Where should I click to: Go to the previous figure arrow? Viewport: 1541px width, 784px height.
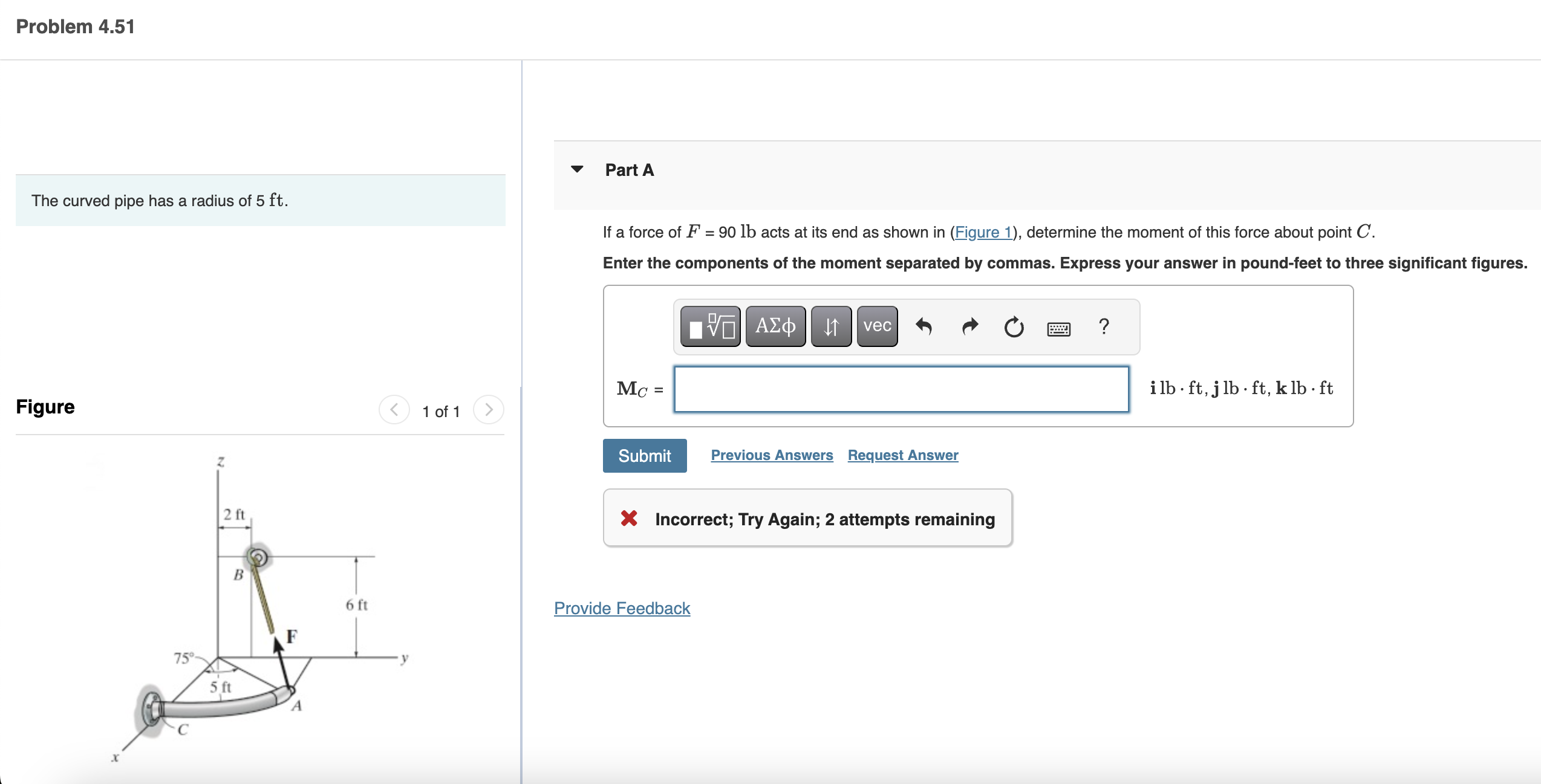point(394,410)
